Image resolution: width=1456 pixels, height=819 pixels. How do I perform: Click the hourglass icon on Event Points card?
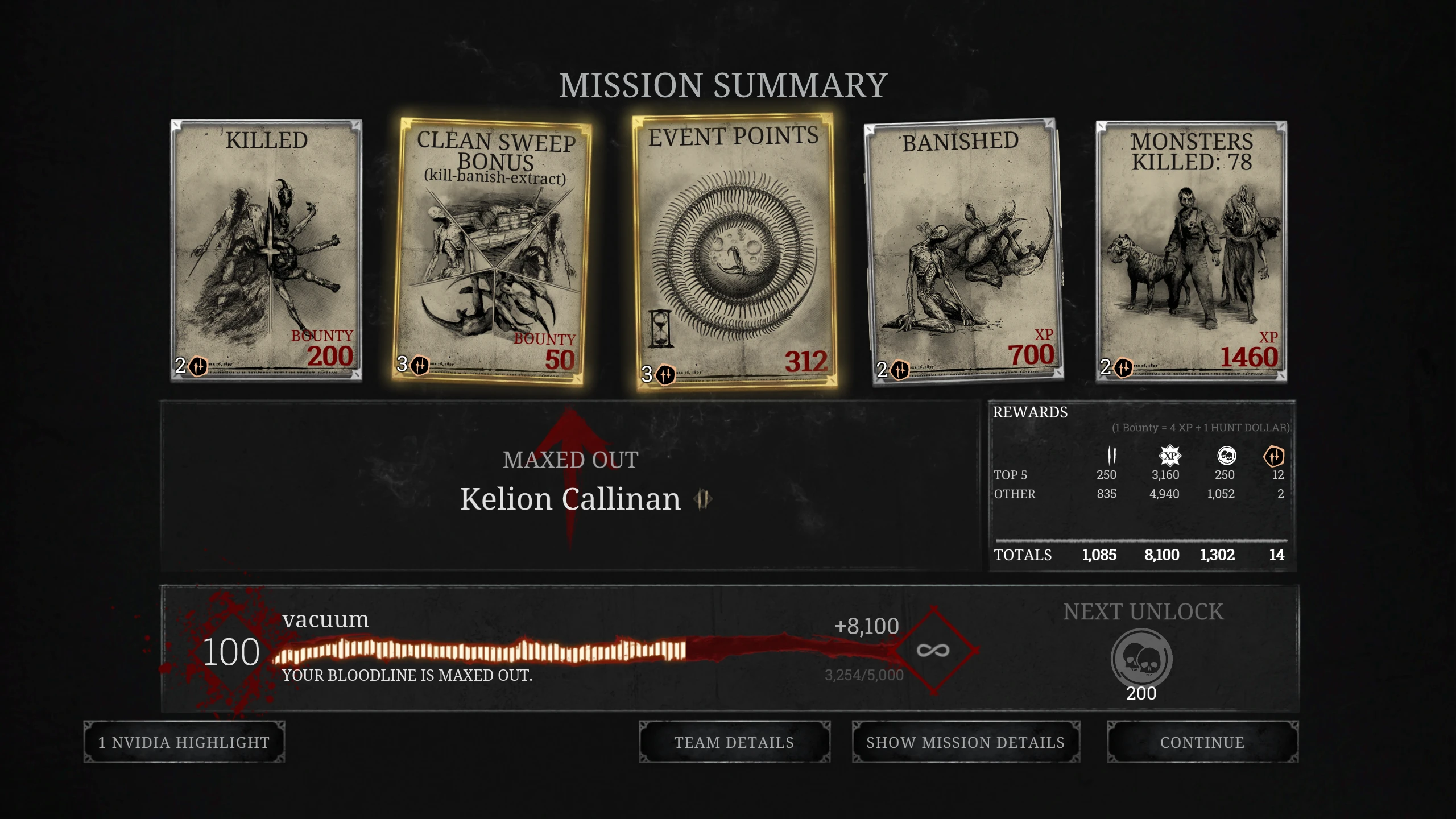click(x=660, y=329)
